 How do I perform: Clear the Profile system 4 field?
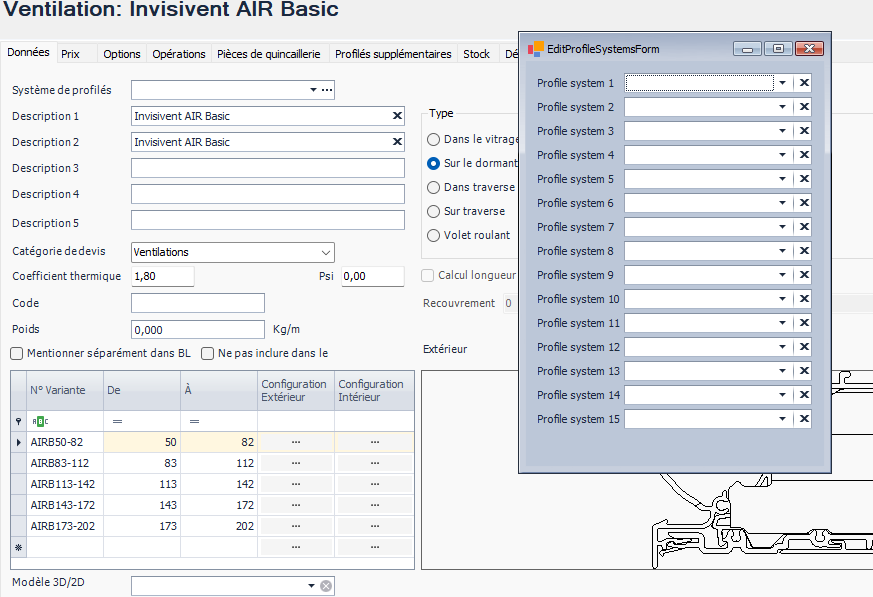(x=804, y=155)
